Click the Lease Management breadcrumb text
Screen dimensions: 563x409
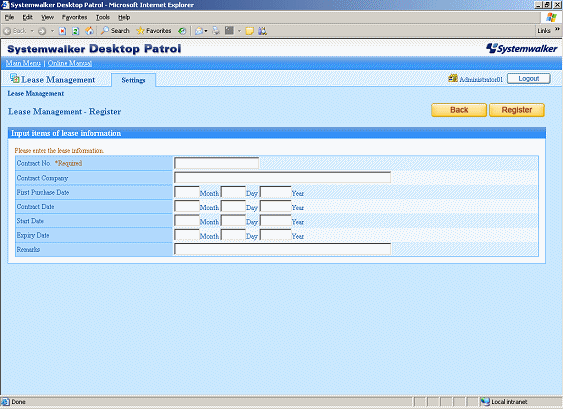coord(36,93)
